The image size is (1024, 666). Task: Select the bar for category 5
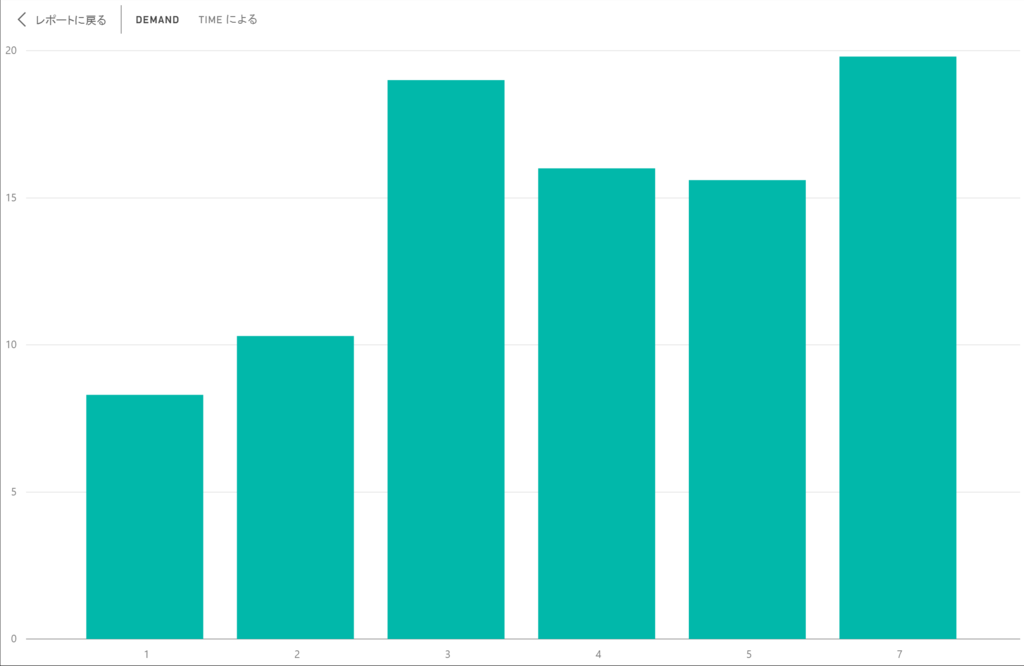click(747, 409)
